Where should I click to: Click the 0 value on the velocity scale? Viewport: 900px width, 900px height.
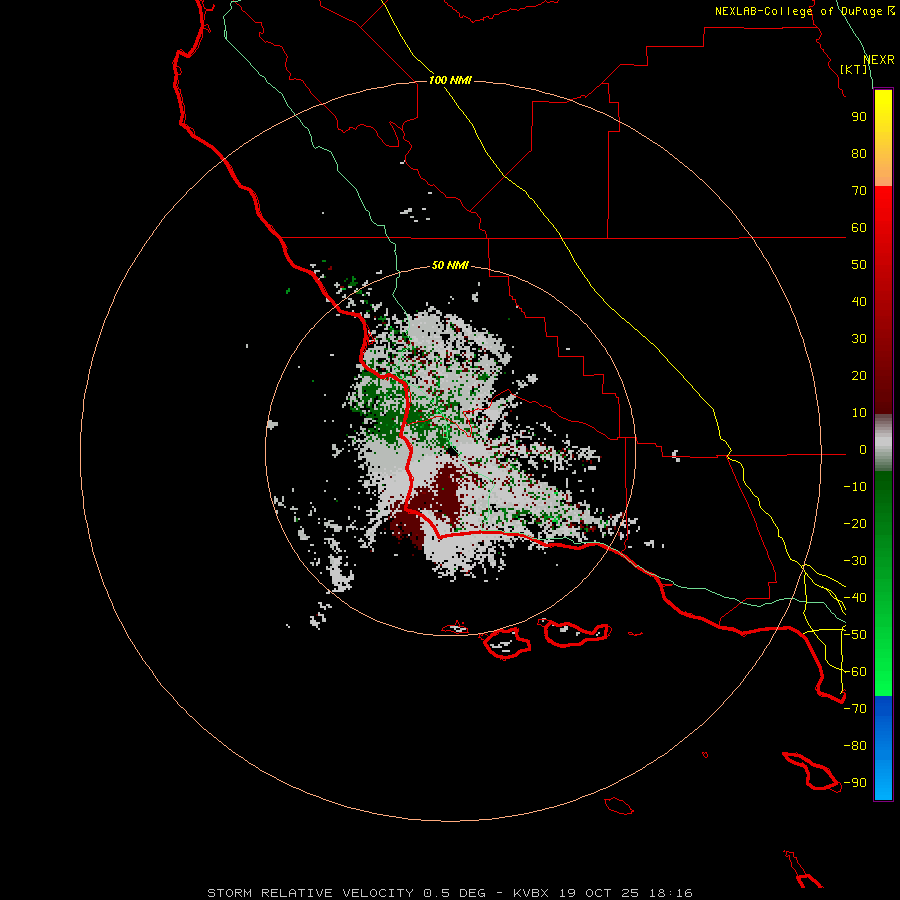[x=863, y=449]
